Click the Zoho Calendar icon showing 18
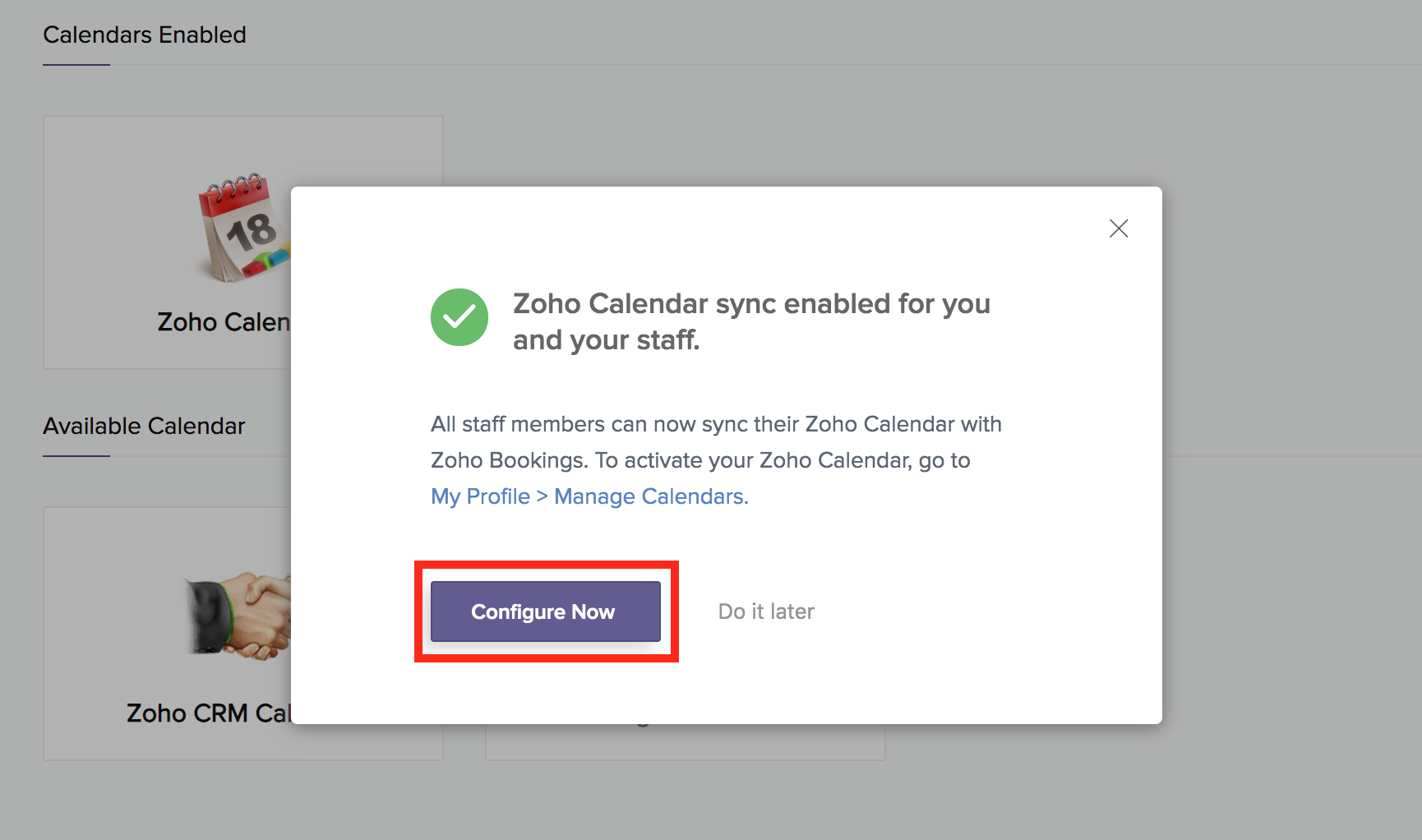 click(x=243, y=228)
